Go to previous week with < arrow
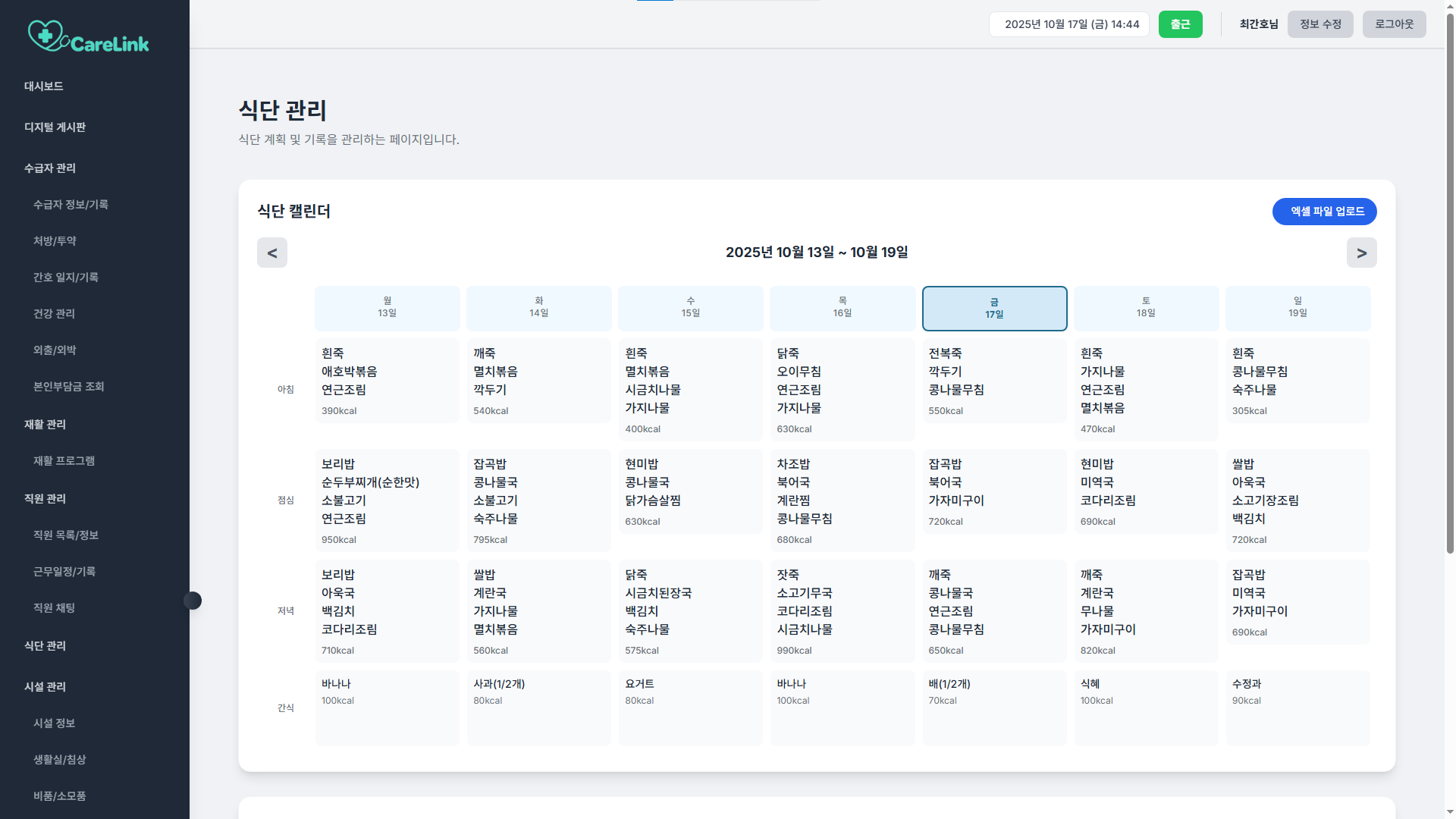Screen dimensions: 1456x819 [272, 253]
